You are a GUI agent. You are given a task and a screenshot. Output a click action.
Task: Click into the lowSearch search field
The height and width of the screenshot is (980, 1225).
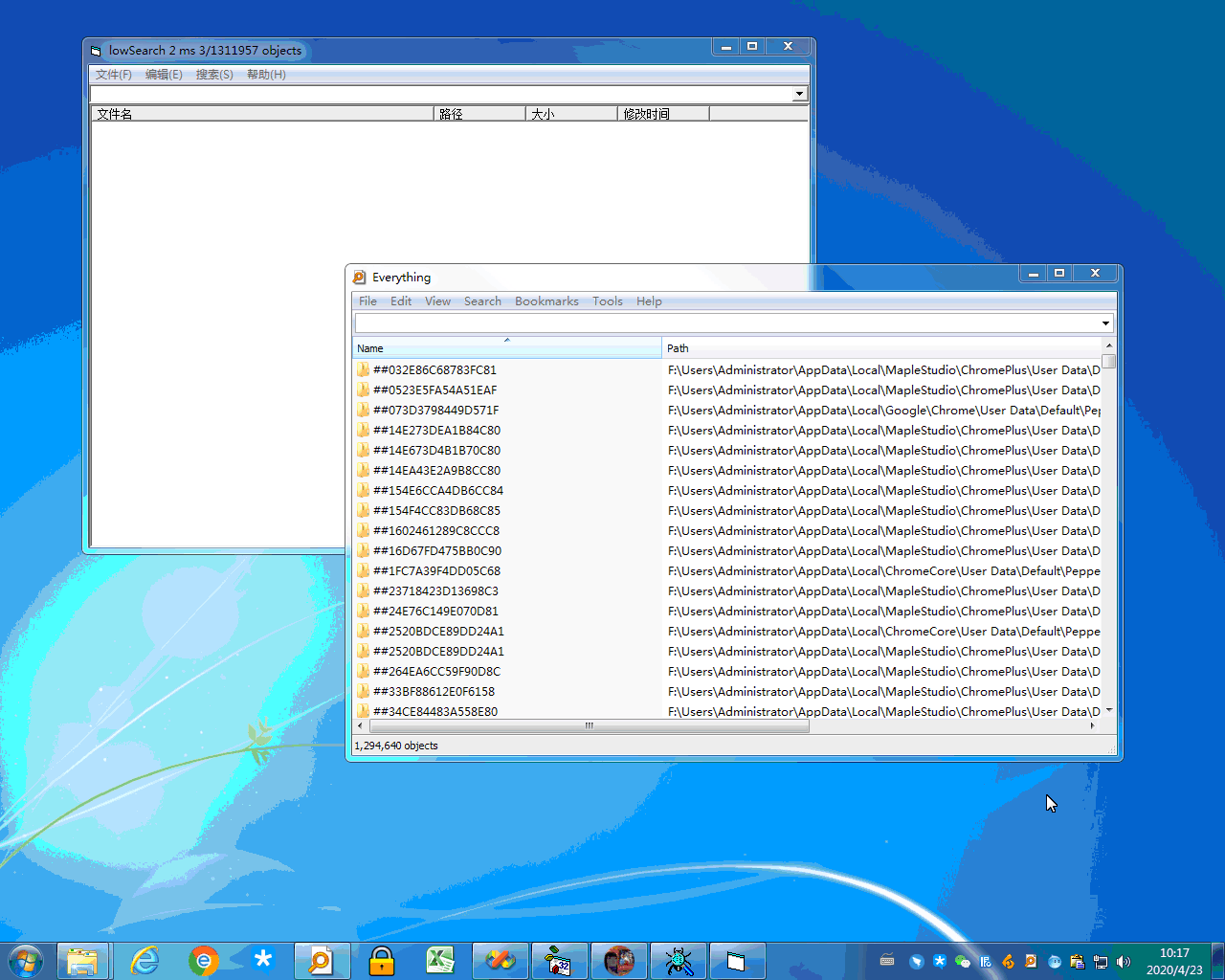click(441, 94)
